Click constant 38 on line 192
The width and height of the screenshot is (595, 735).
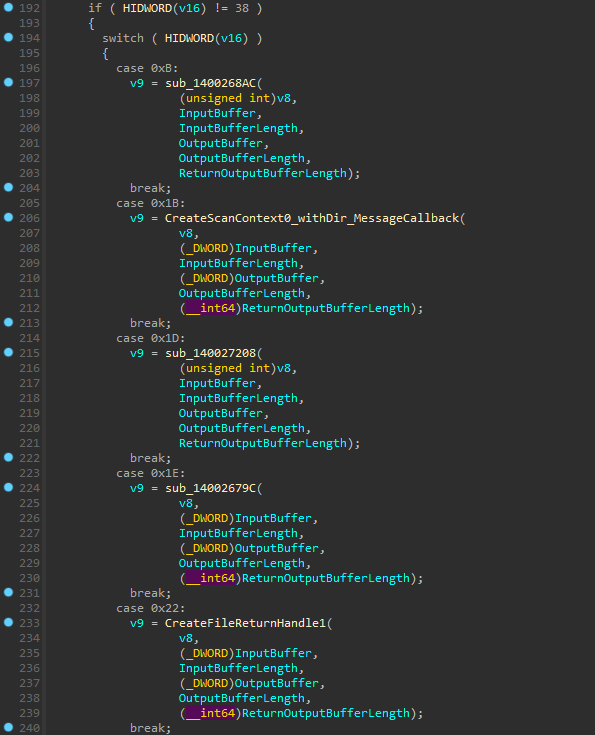coord(242,8)
